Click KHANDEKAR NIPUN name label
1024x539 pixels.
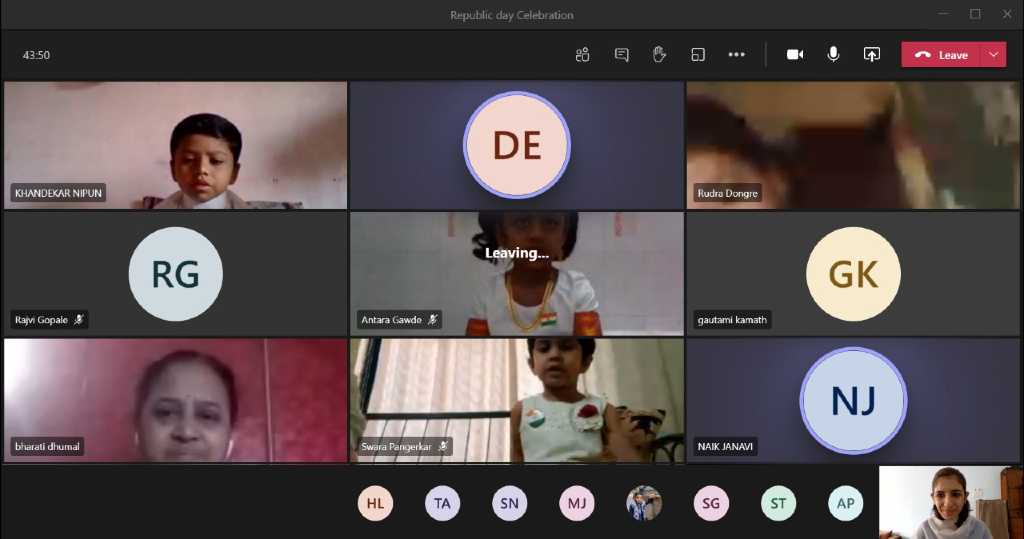coord(58,193)
